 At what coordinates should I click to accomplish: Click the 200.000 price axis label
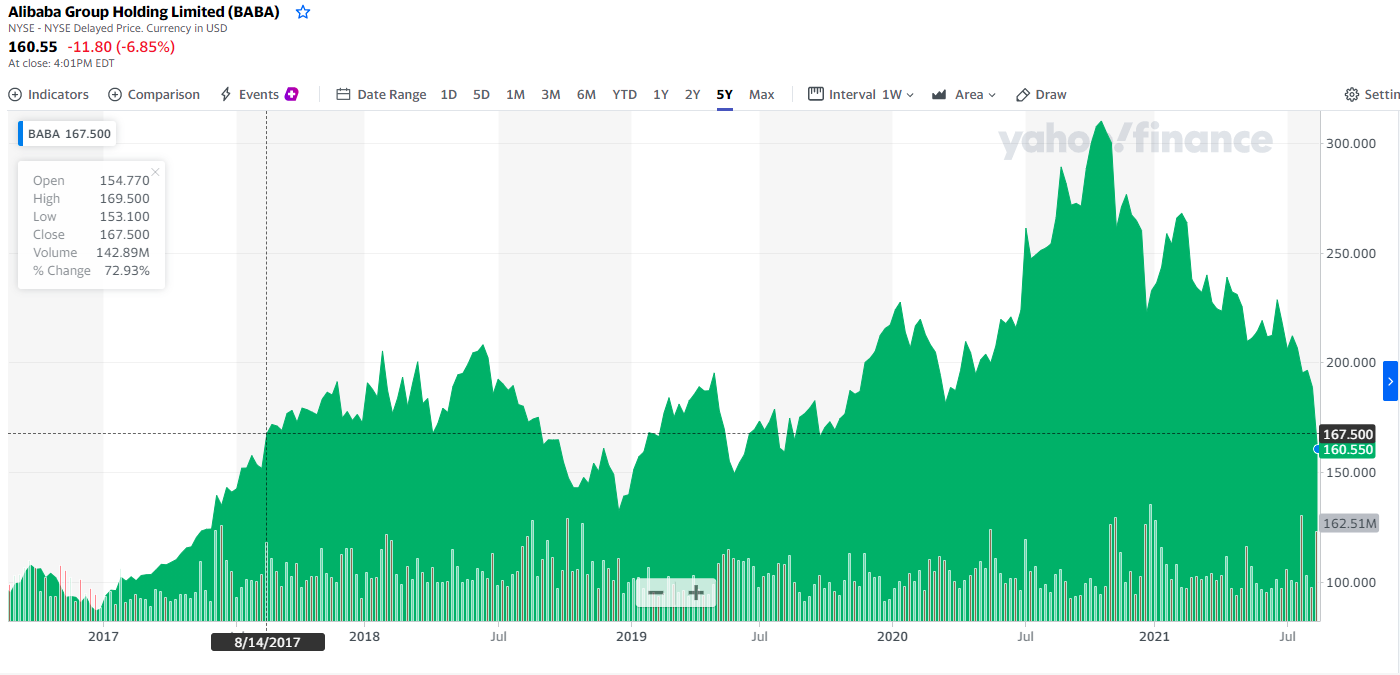(1352, 362)
